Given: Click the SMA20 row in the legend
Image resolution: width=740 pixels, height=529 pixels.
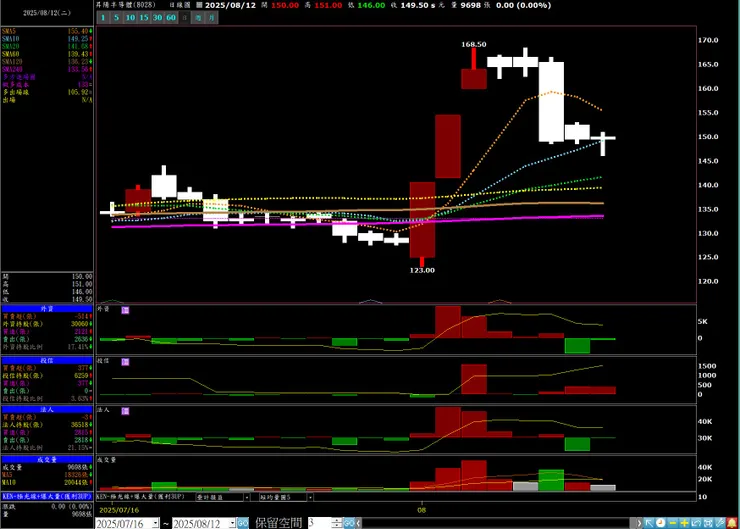Looking at the screenshot, I should (x=47, y=46).
